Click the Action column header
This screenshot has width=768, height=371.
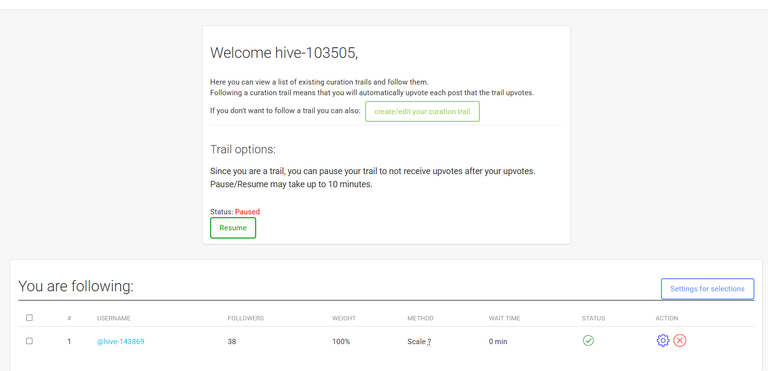click(x=667, y=318)
